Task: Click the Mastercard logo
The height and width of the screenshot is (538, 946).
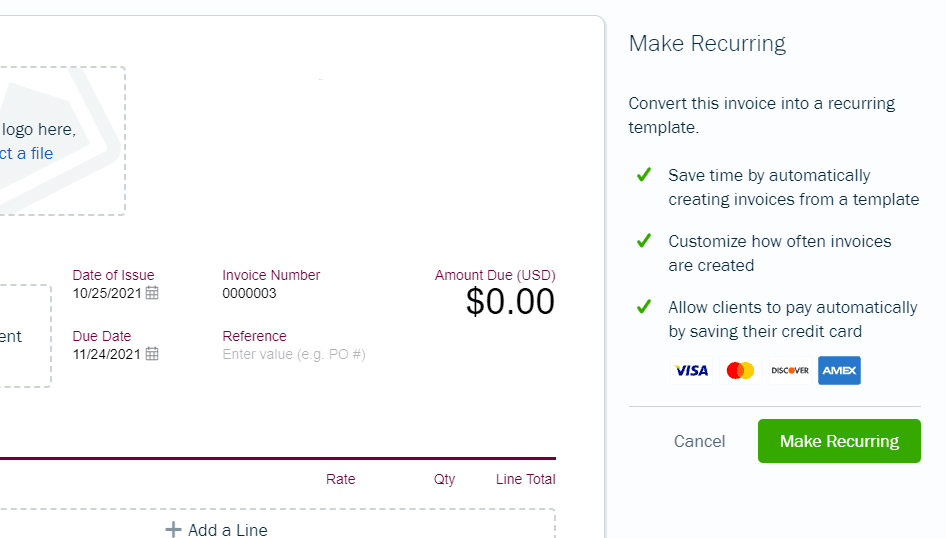Action: (x=740, y=370)
